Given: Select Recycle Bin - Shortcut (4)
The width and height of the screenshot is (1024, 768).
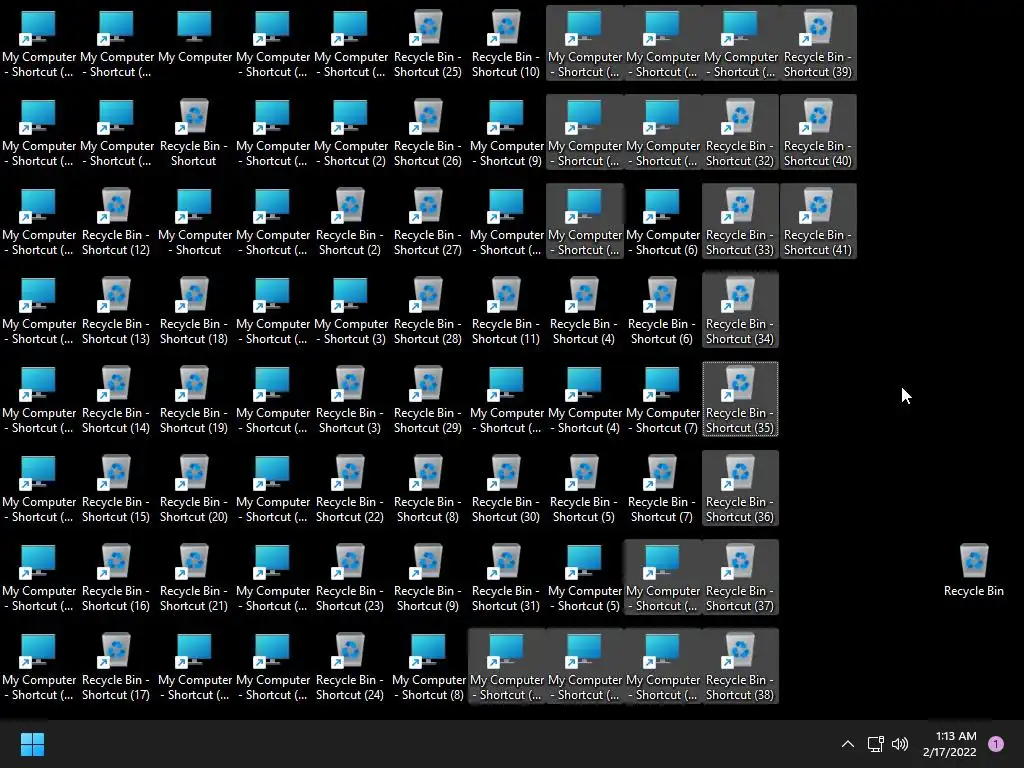Looking at the screenshot, I should (x=584, y=311).
